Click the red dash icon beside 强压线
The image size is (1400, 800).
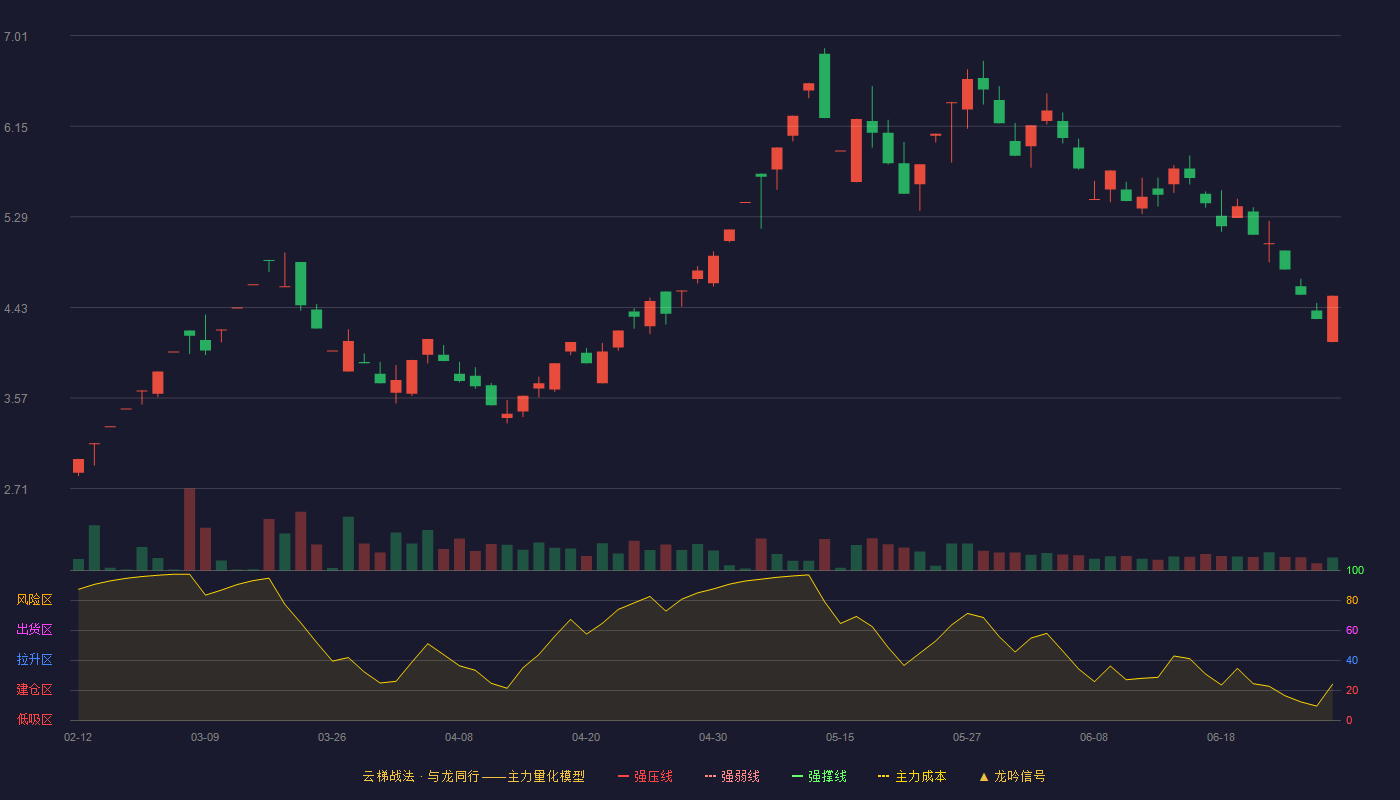point(624,776)
